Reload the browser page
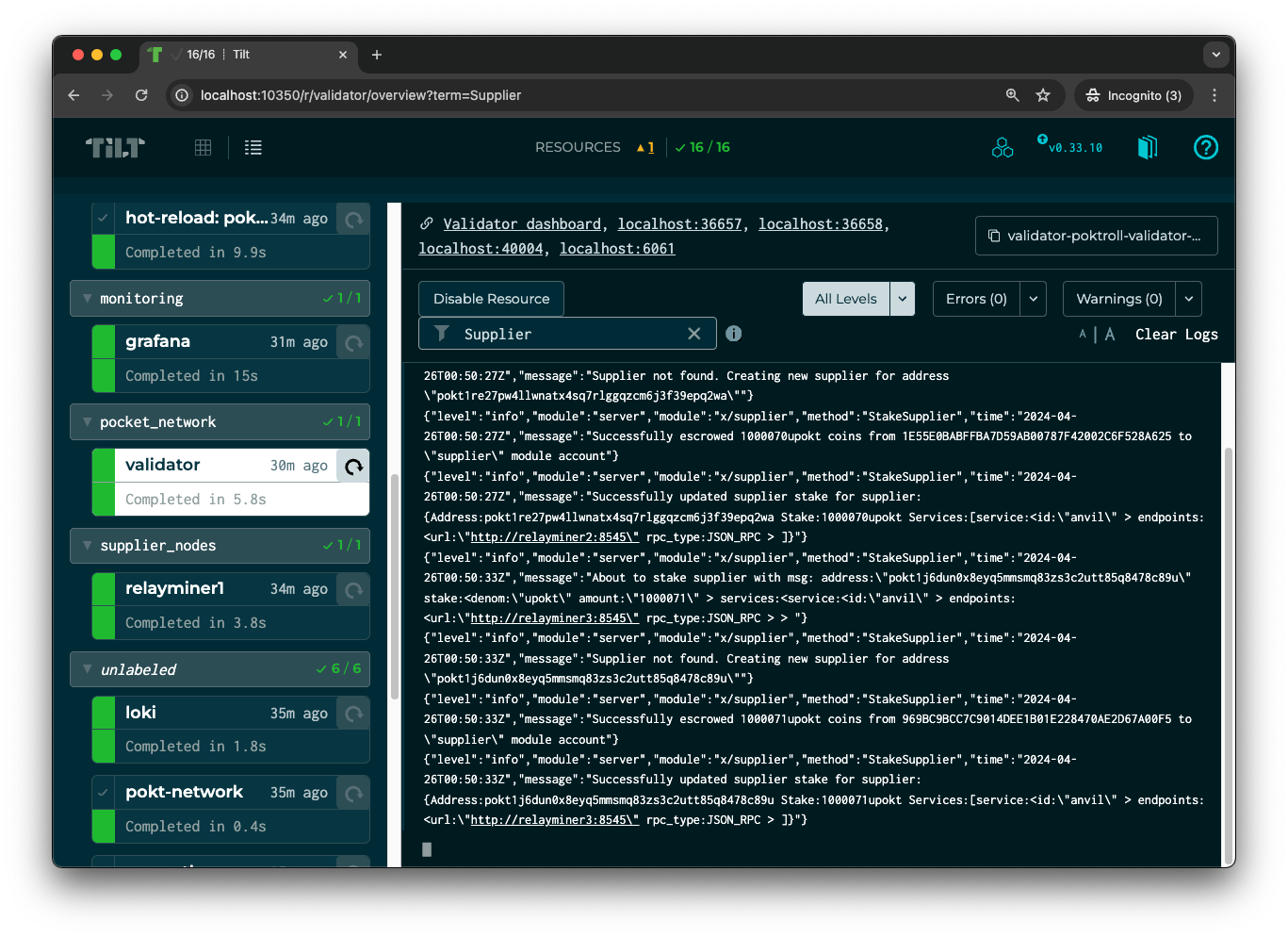This screenshot has width=1288, height=937. [x=141, y=95]
